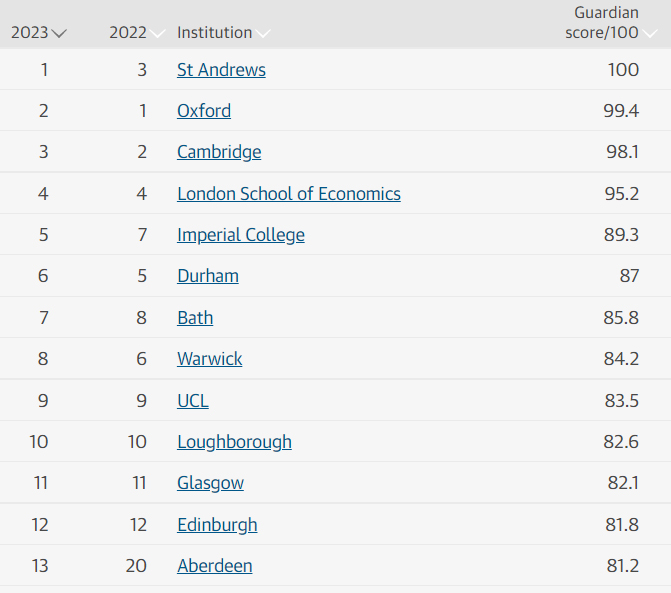Open London School of Economics link

coord(289,194)
